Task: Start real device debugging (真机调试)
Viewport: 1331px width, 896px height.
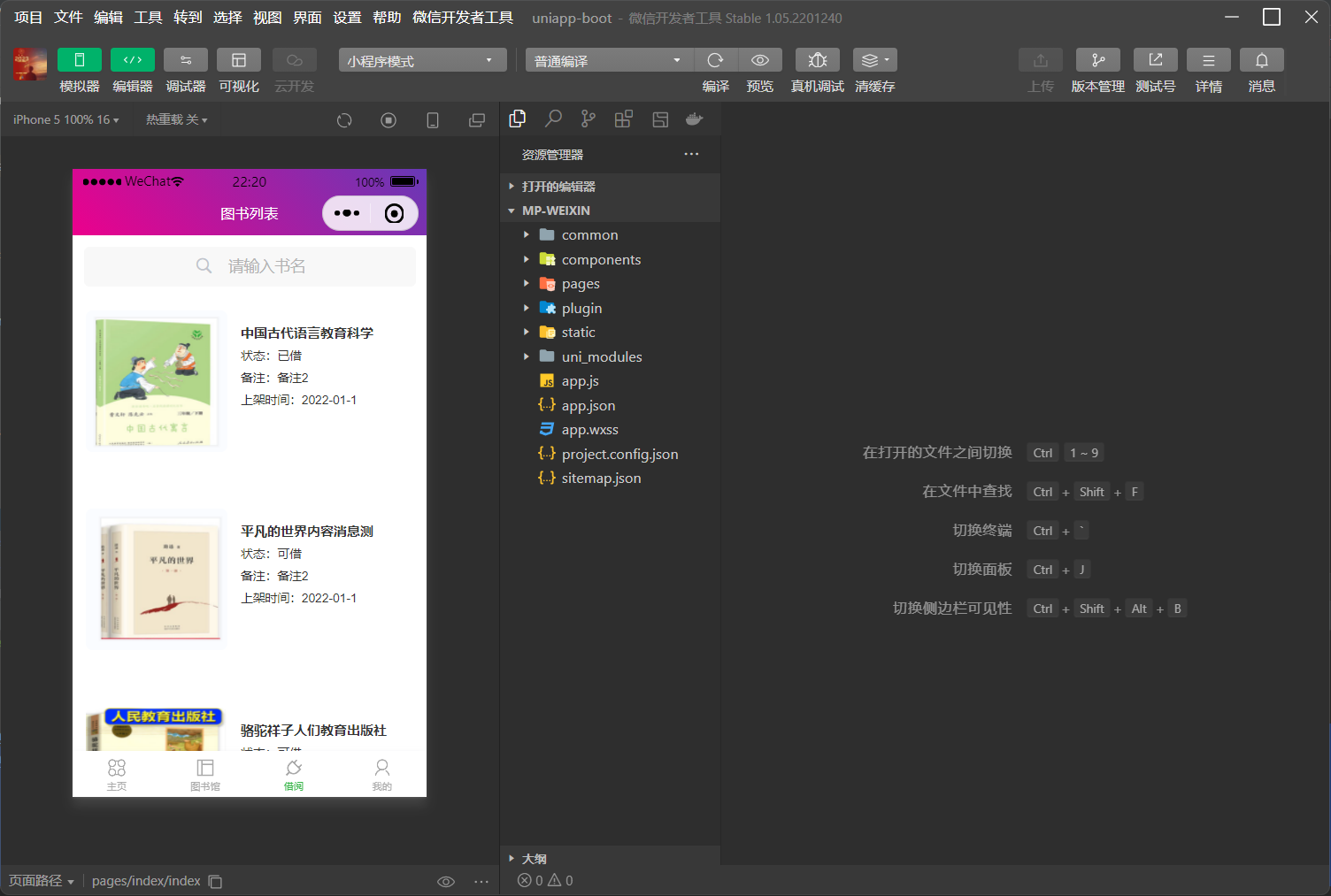Action: coord(818,59)
